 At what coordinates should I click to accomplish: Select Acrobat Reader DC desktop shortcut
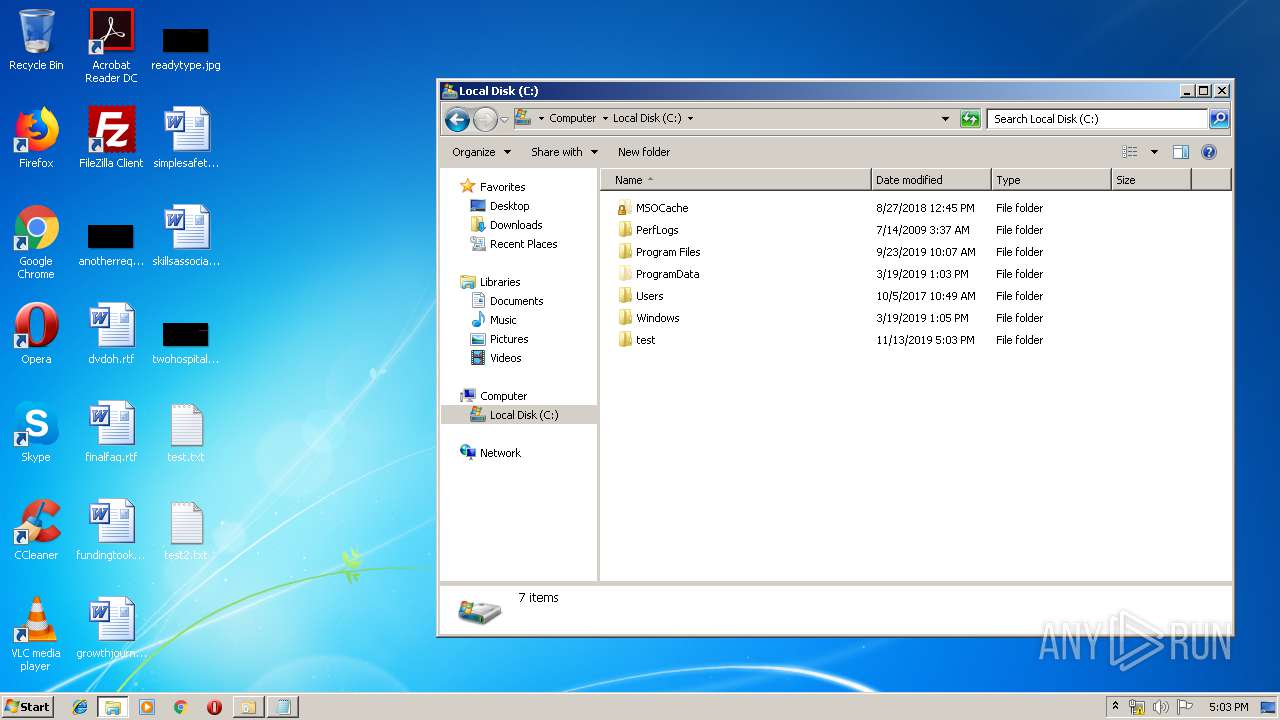click(111, 46)
